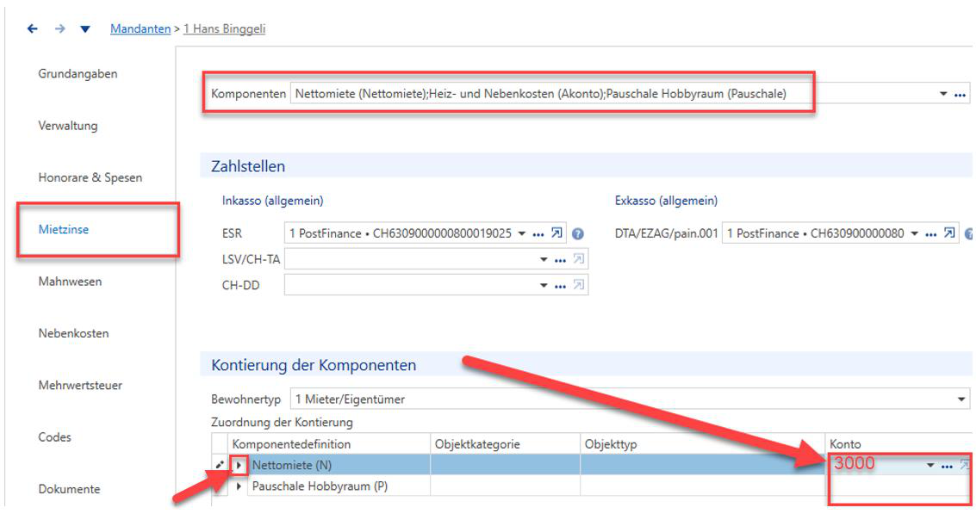The width and height of the screenshot is (976, 514).
Task: Click the Objektkategorie column header
Action: pyautogui.click(x=505, y=444)
